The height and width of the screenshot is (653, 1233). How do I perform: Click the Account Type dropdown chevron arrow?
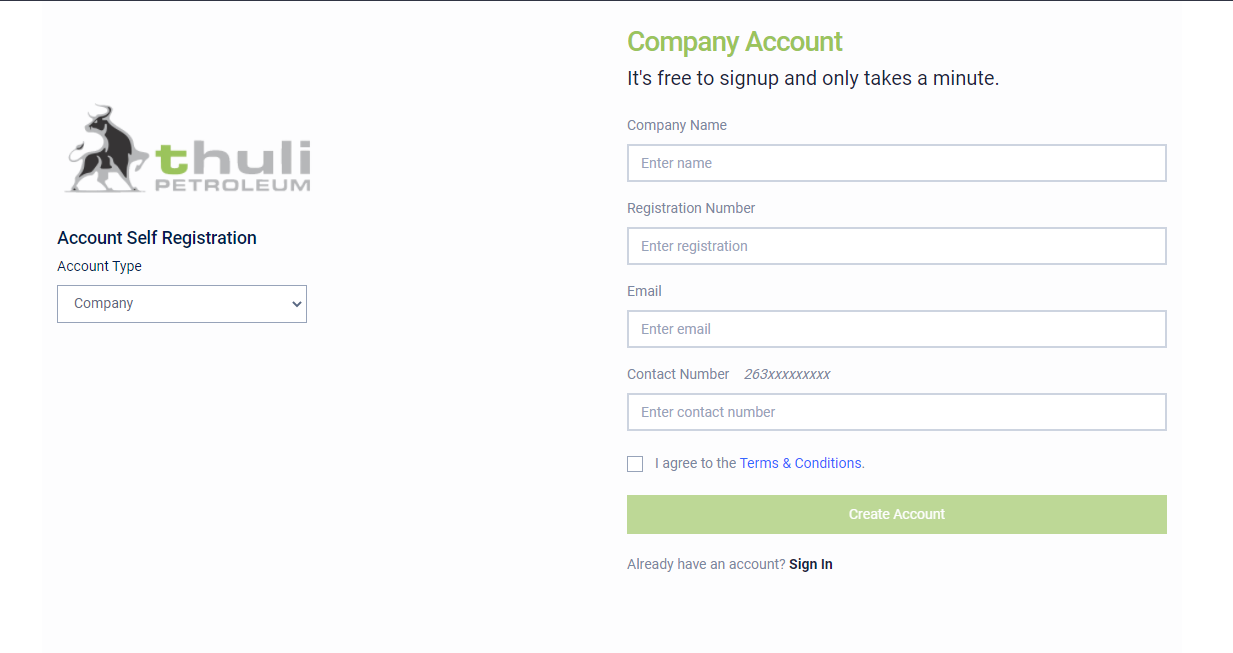[296, 304]
